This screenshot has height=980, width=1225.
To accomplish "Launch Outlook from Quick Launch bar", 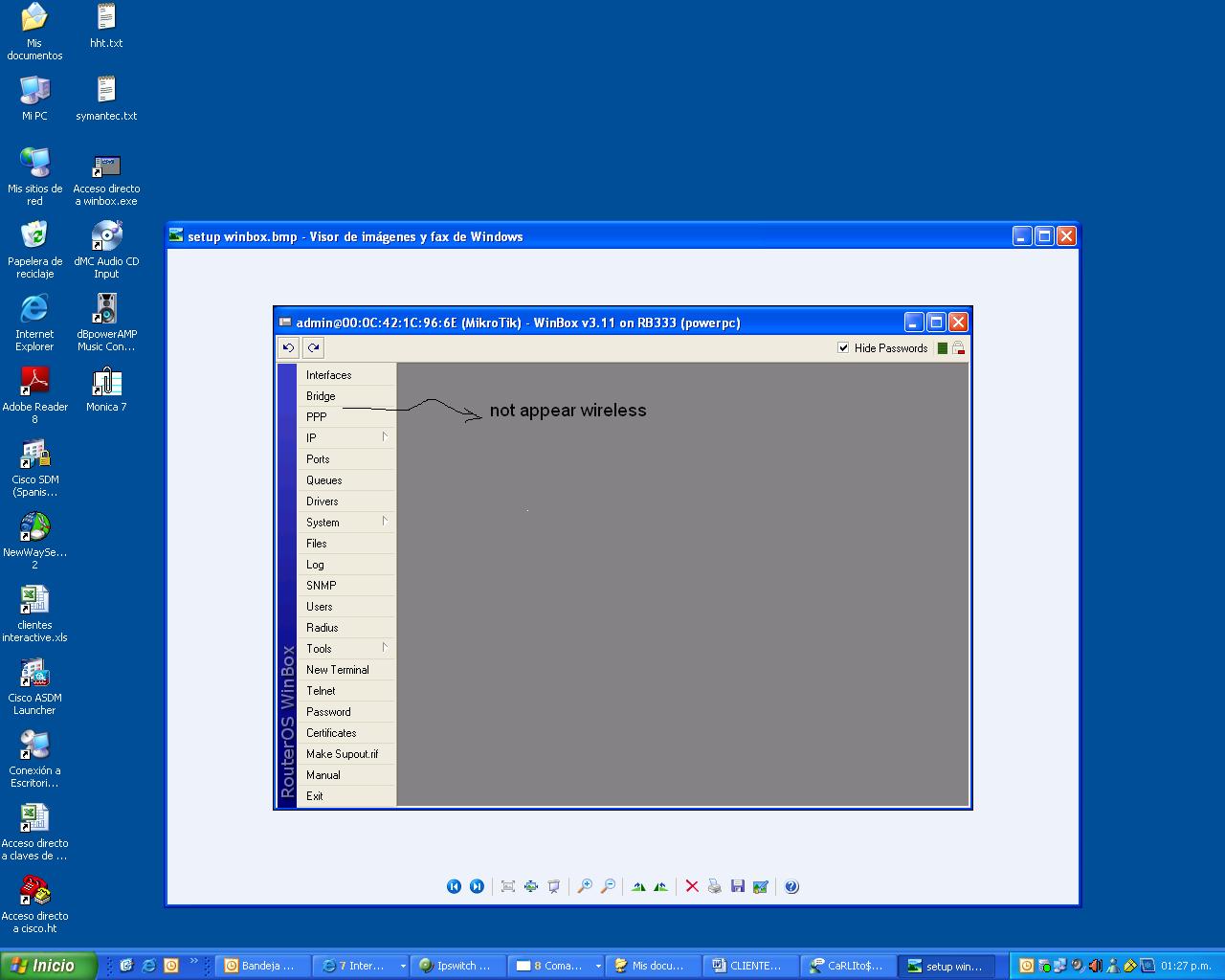I will click(171, 966).
